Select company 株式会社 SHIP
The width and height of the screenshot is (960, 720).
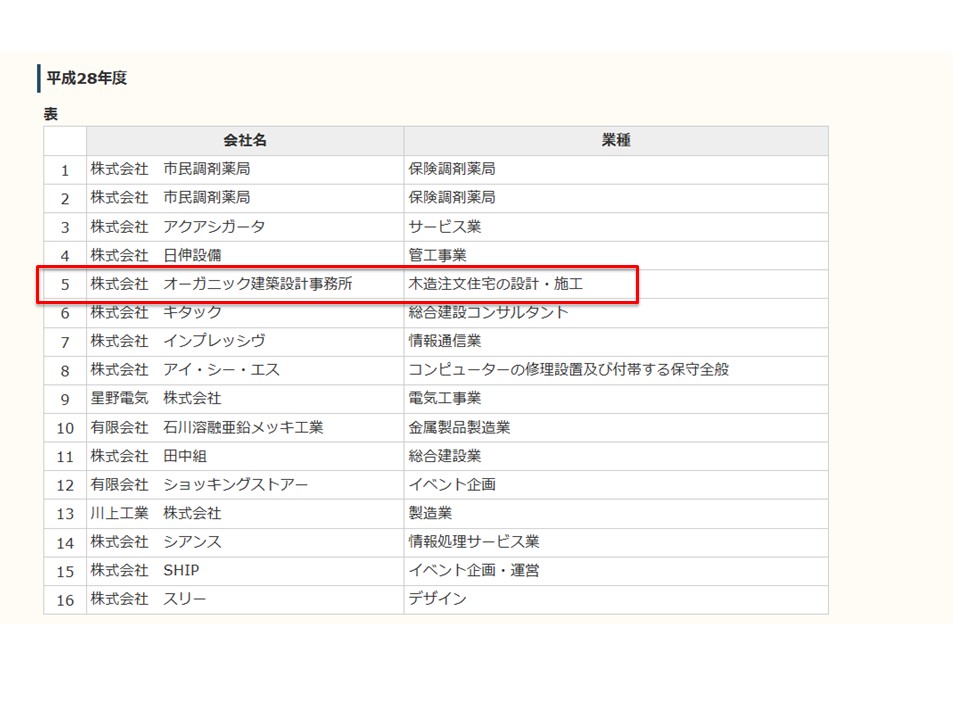145,571
